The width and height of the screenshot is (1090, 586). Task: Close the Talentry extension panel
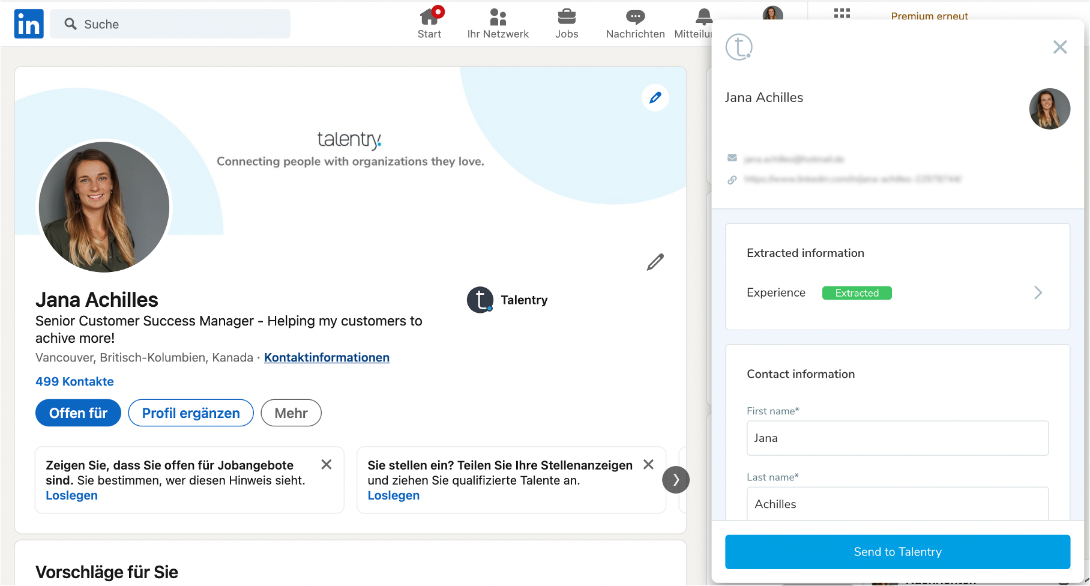pos(1060,47)
